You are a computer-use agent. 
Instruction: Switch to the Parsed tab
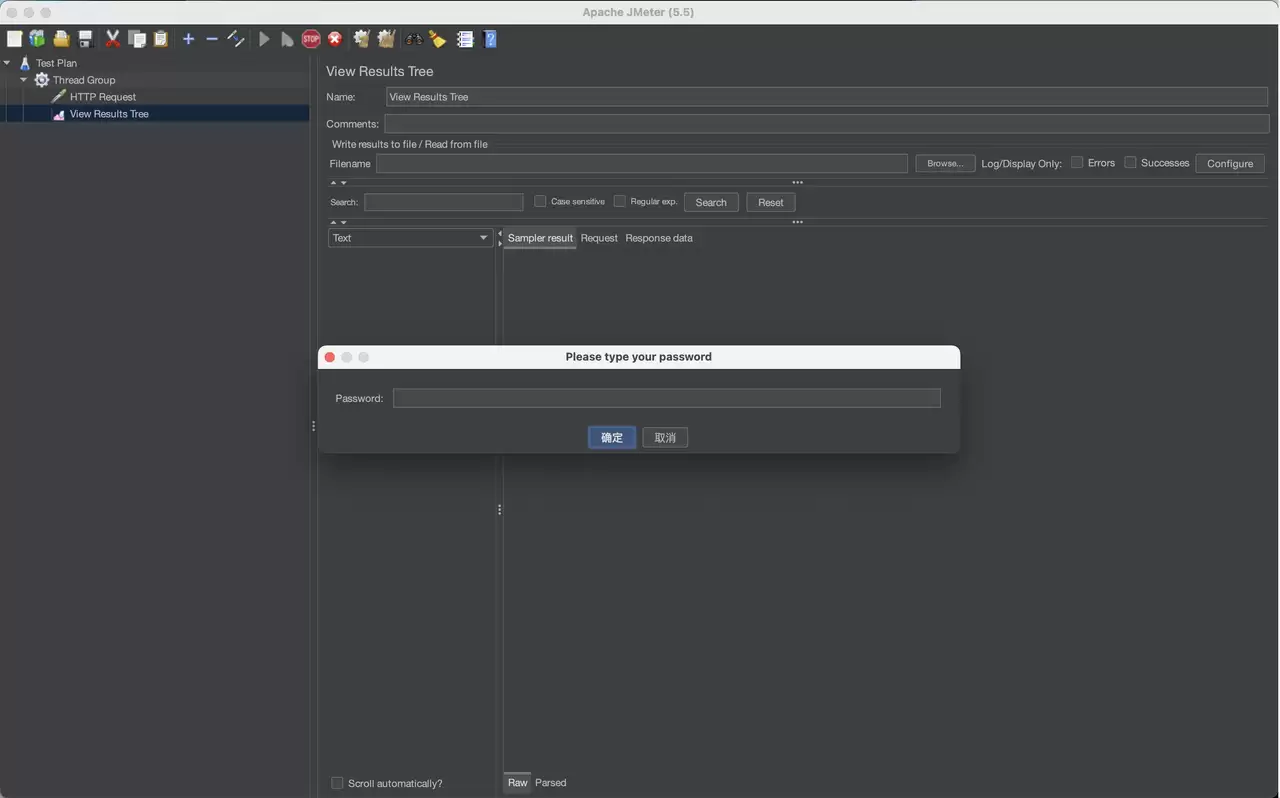pos(551,783)
